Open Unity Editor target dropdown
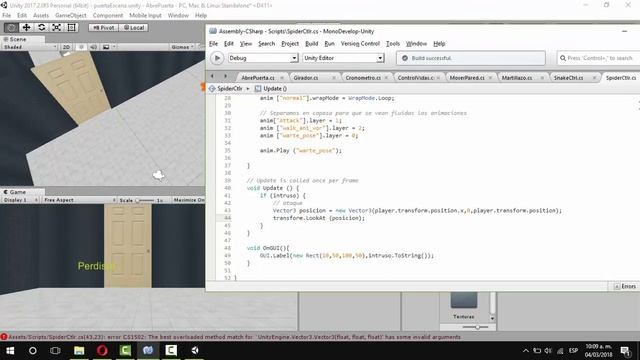This screenshot has width=640, height=360. [x=344, y=58]
